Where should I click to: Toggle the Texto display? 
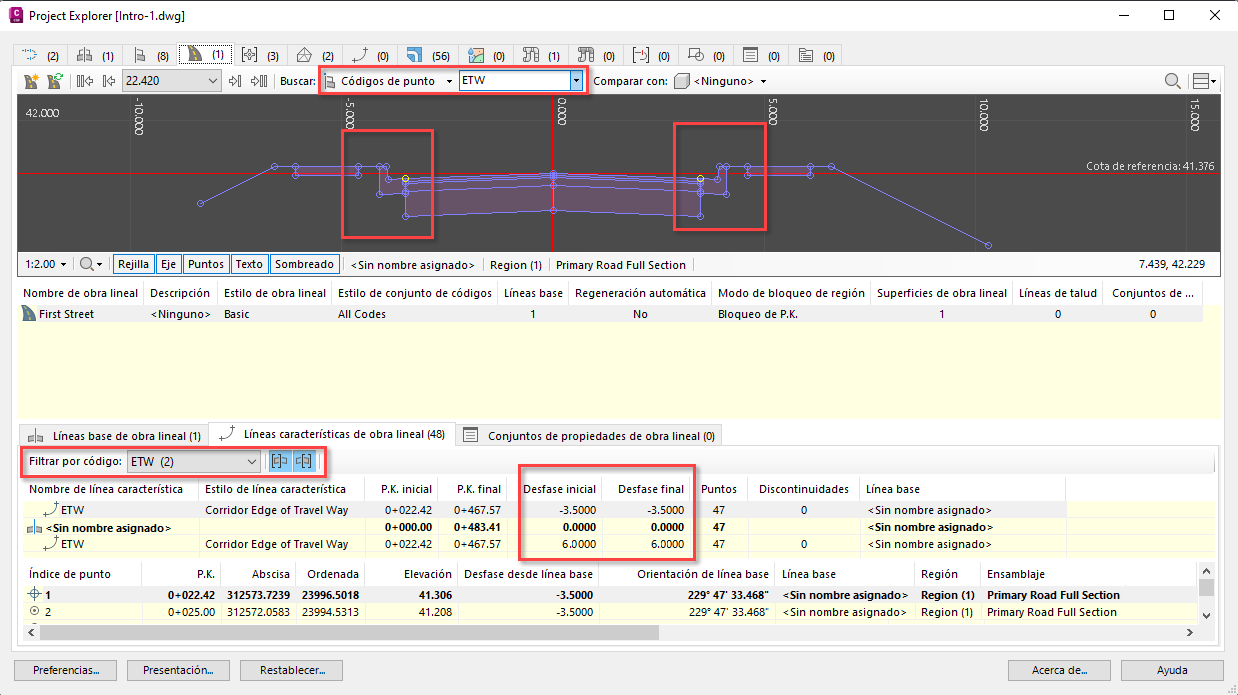tap(249, 264)
